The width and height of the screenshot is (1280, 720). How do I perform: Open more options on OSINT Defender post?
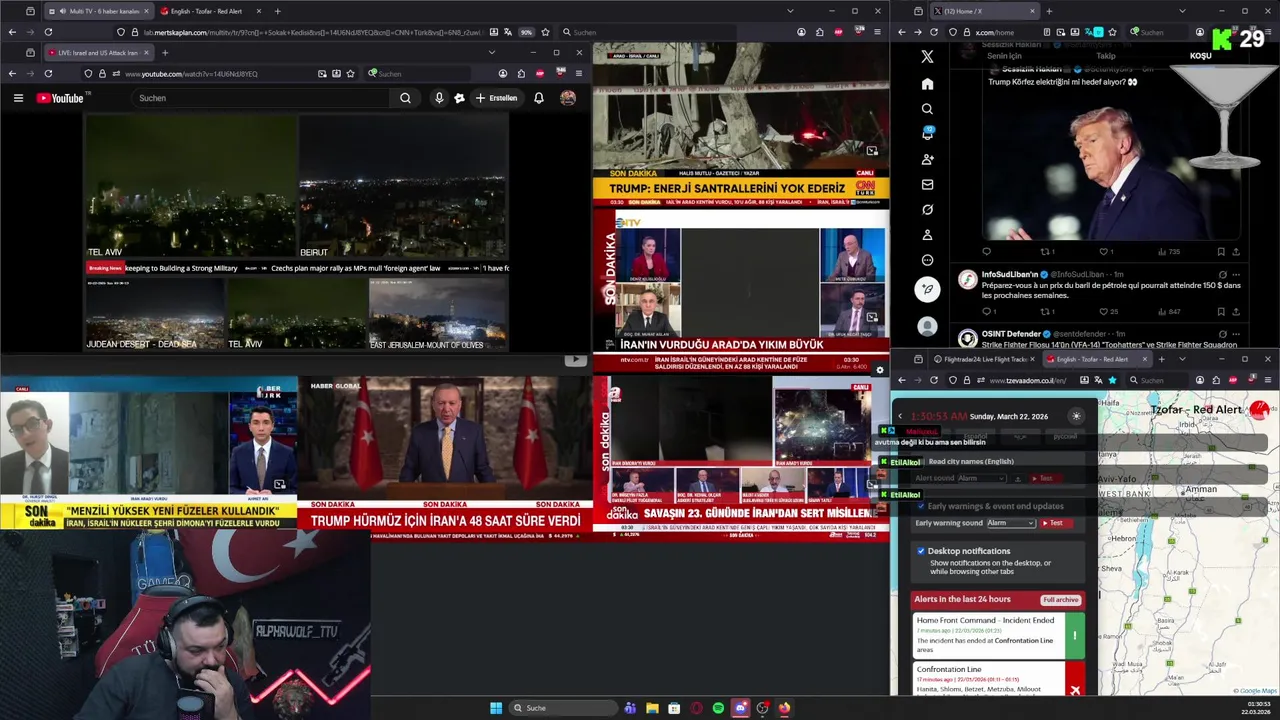coord(1237,333)
